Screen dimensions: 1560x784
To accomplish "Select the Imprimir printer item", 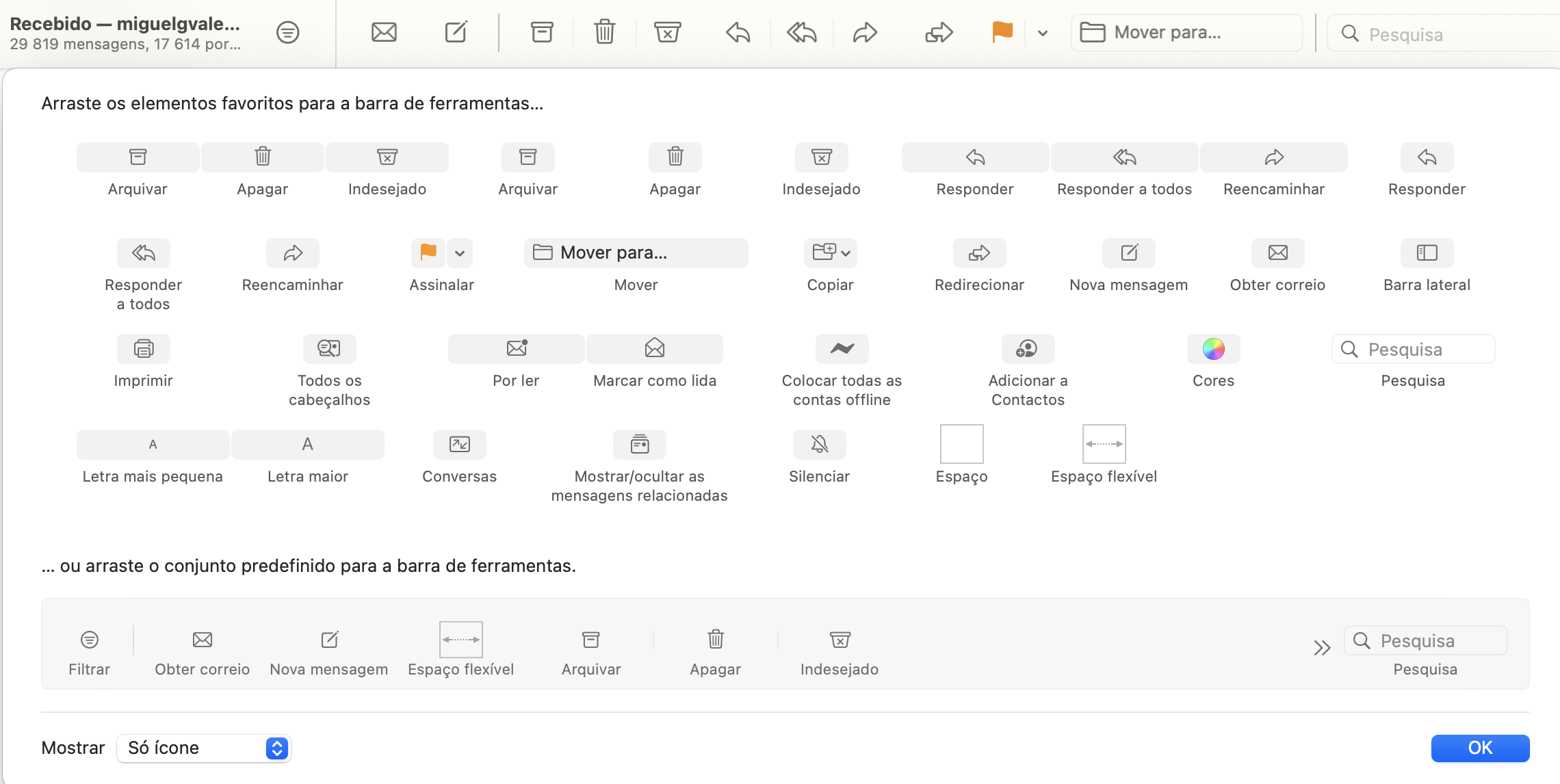I will point(144,349).
